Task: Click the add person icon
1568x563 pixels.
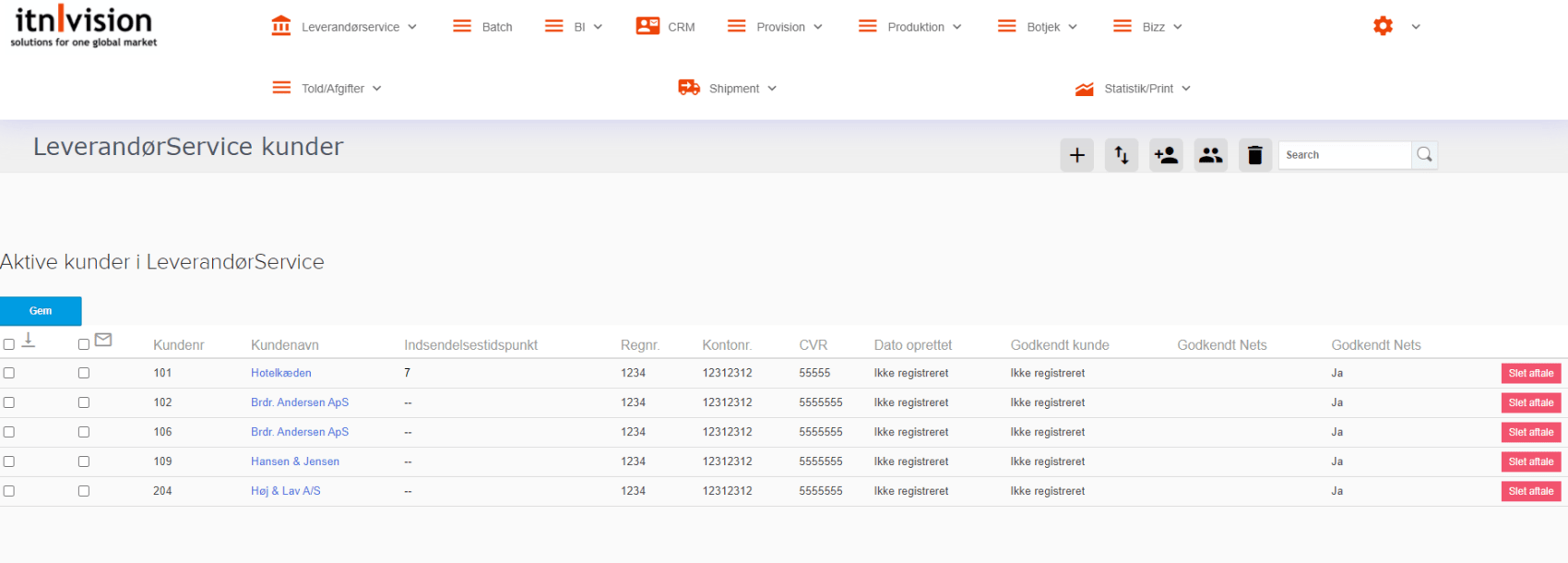Action: 1166,155
